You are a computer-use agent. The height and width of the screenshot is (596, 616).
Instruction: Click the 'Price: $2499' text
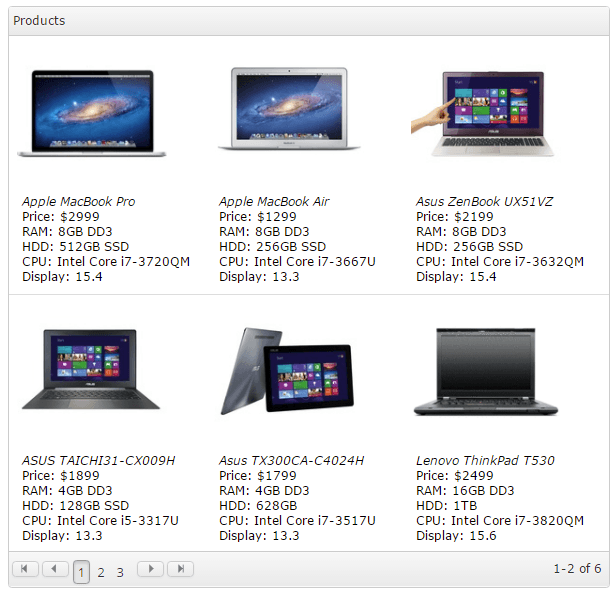tap(455, 475)
